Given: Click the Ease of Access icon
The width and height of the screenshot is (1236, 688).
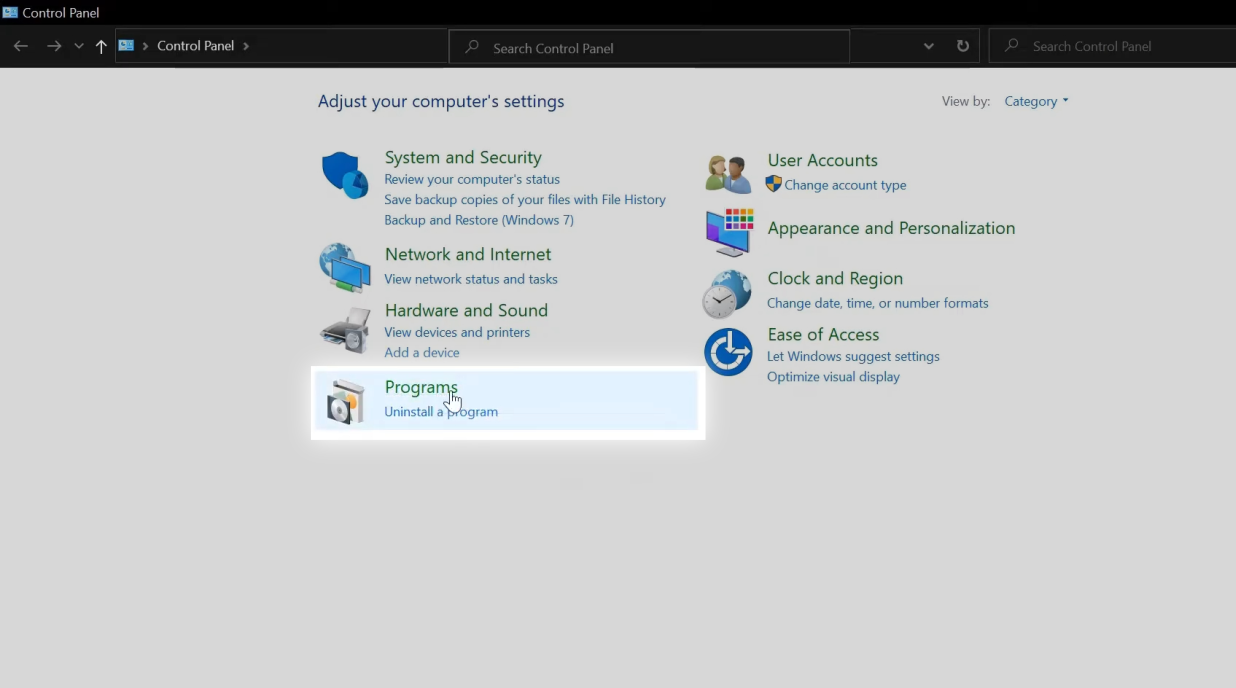Looking at the screenshot, I should tap(727, 351).
